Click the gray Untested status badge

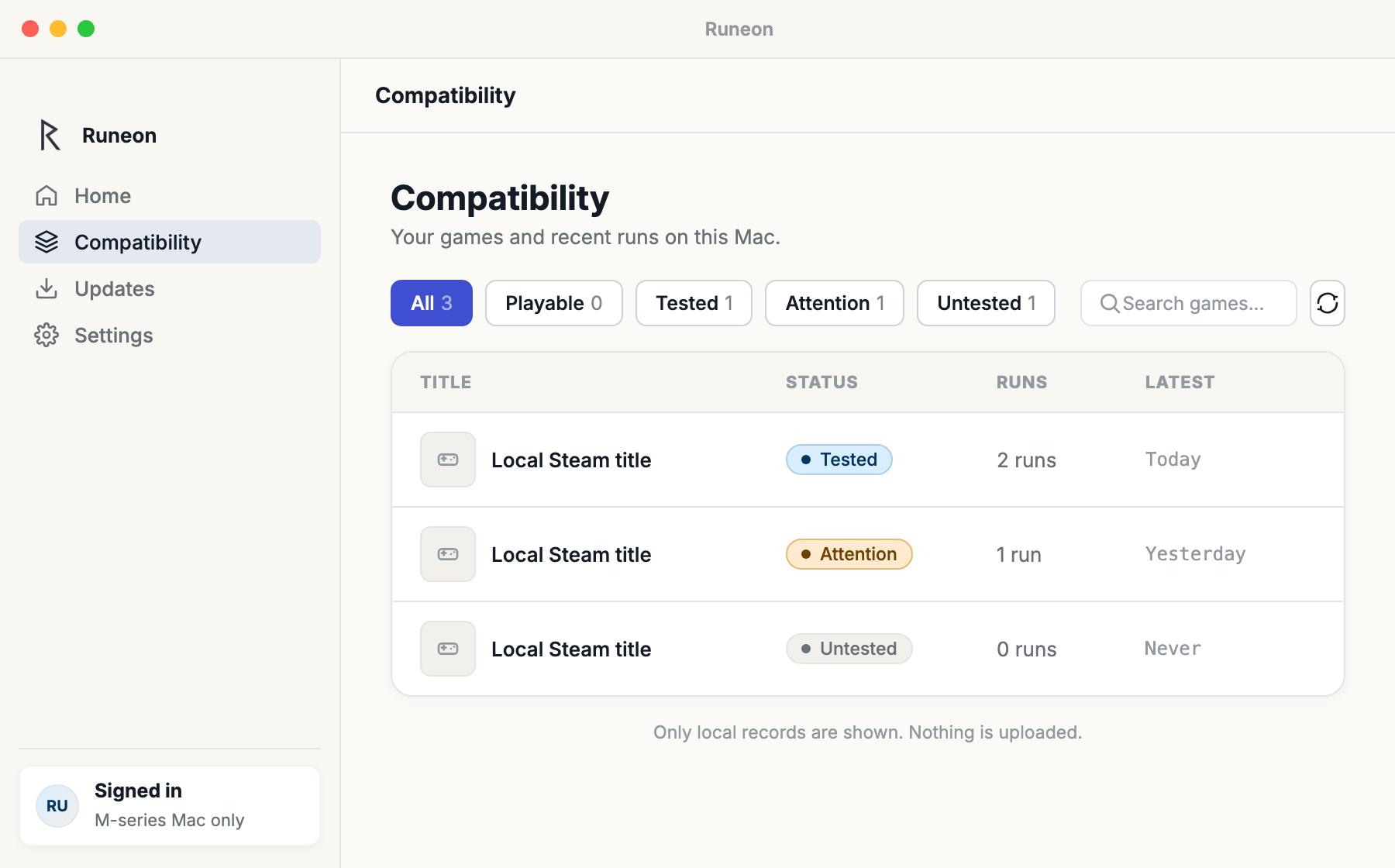point(849,649)
